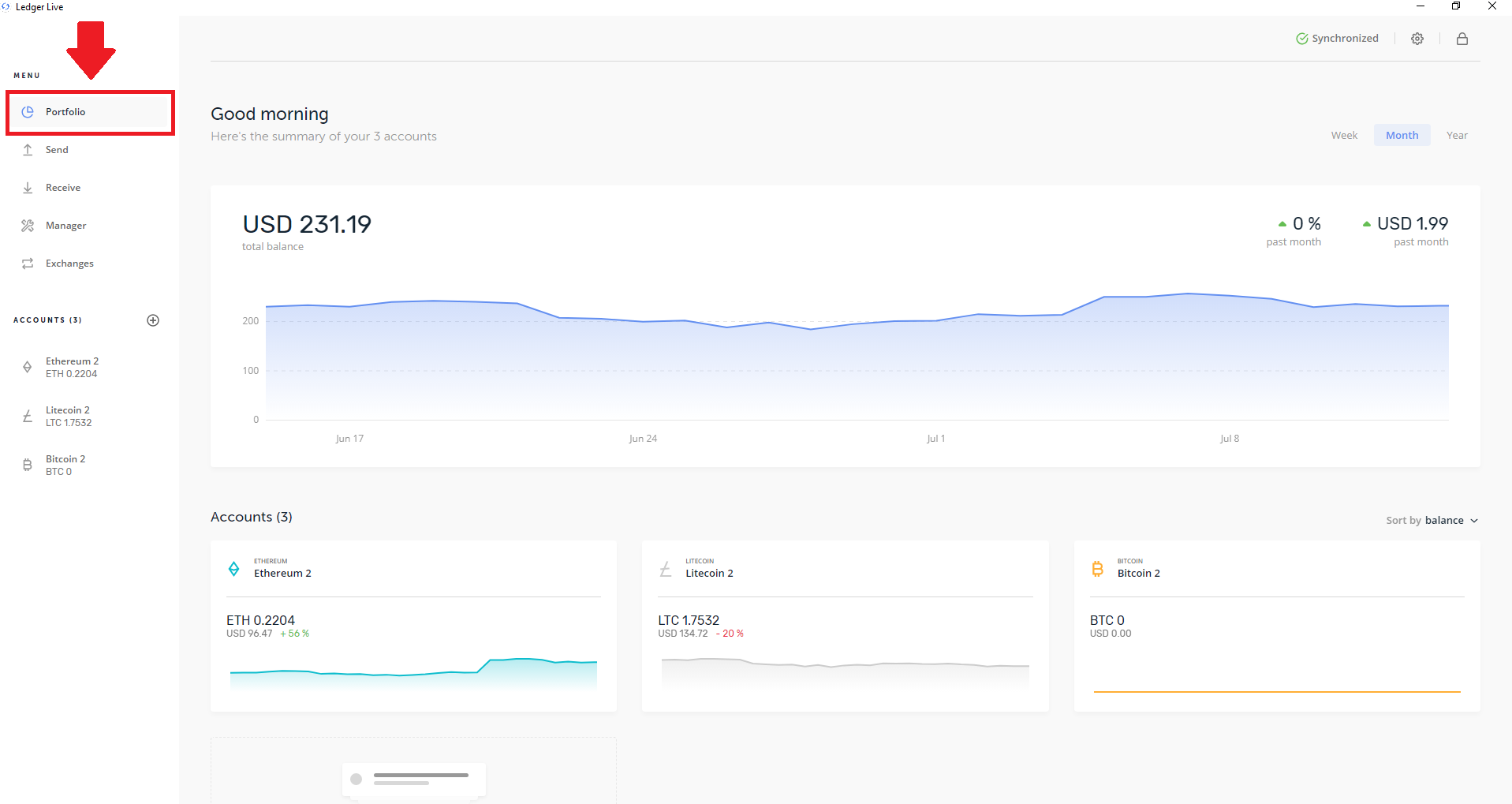Expand the Sort by balance dropdown
Viewport: 1512px width, 804px height.
click(1432, 521)
